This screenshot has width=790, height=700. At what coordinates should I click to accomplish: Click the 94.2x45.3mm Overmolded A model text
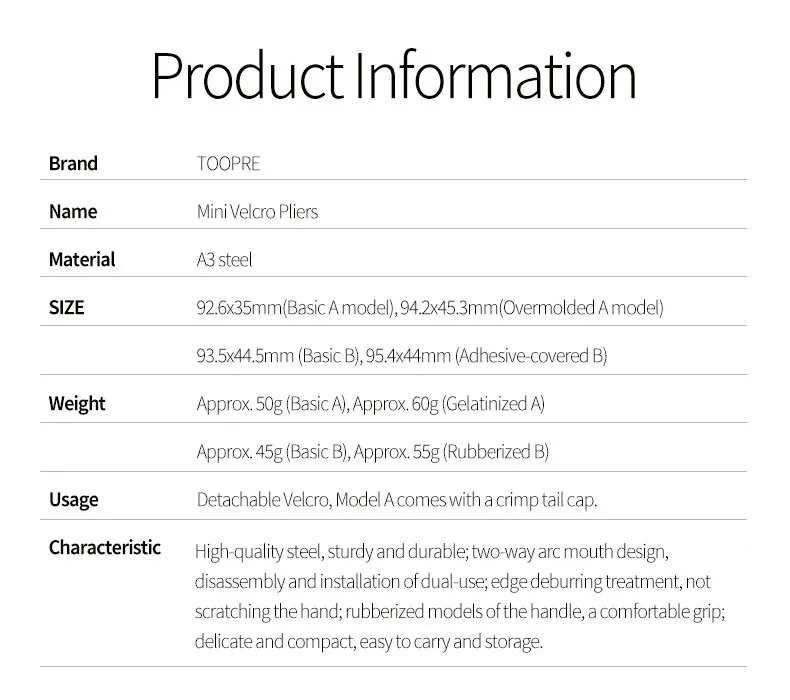pos(532,307)
